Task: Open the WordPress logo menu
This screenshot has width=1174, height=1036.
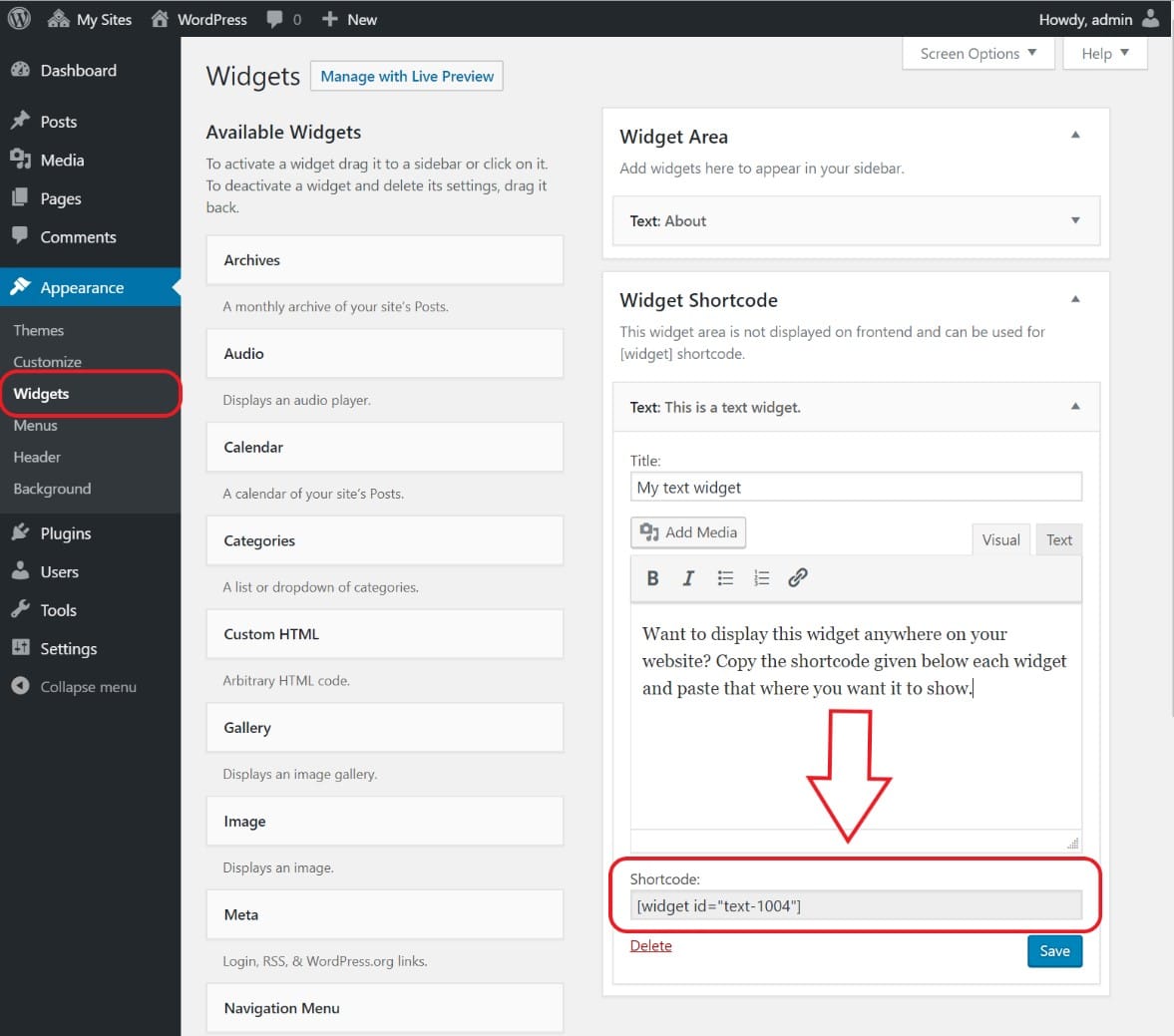Action: 19,19
